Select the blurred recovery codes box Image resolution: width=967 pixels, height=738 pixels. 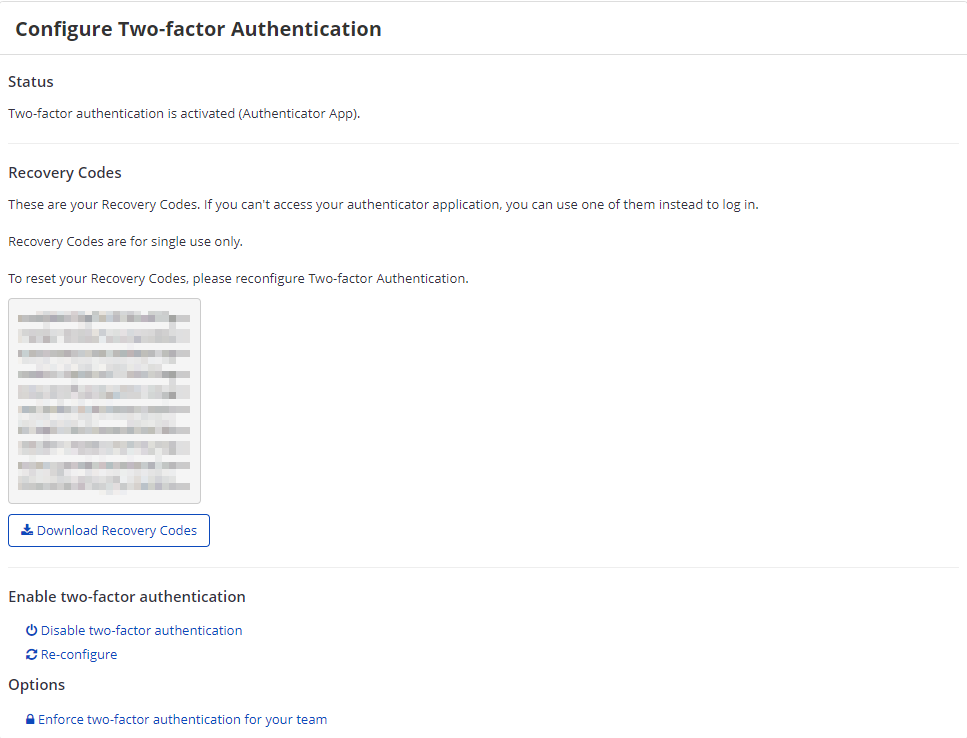(x=104, y=400)
